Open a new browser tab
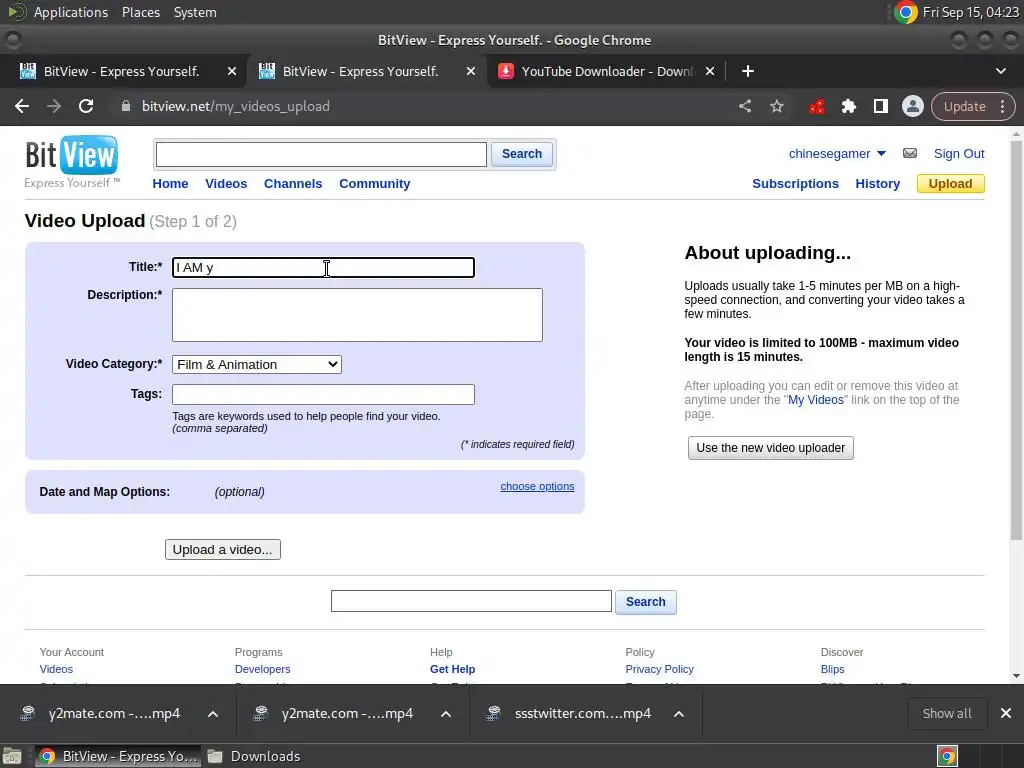This screenshot has width=1024, height=768. pyautogui.click(x=748, y=71)
